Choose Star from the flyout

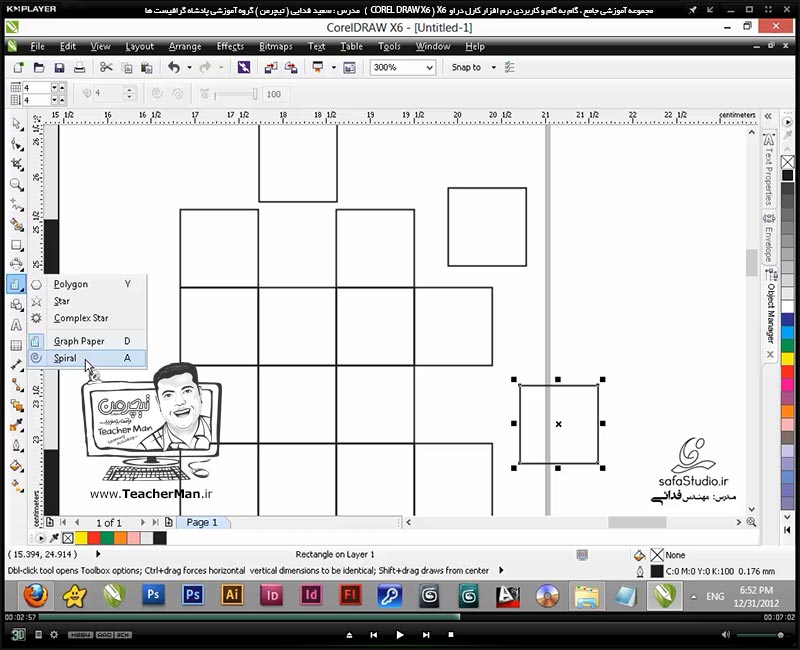click(87, 301)
